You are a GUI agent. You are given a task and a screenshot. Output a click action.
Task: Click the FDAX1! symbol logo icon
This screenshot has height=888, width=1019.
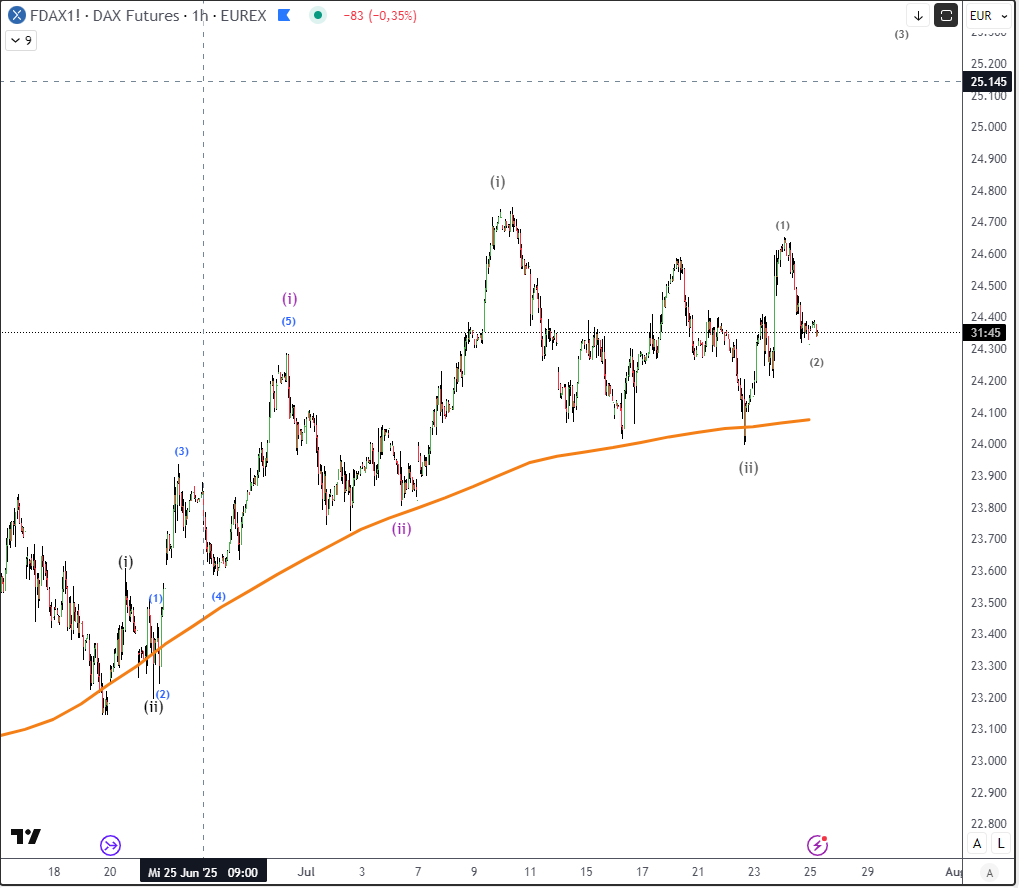coord(15,15)
